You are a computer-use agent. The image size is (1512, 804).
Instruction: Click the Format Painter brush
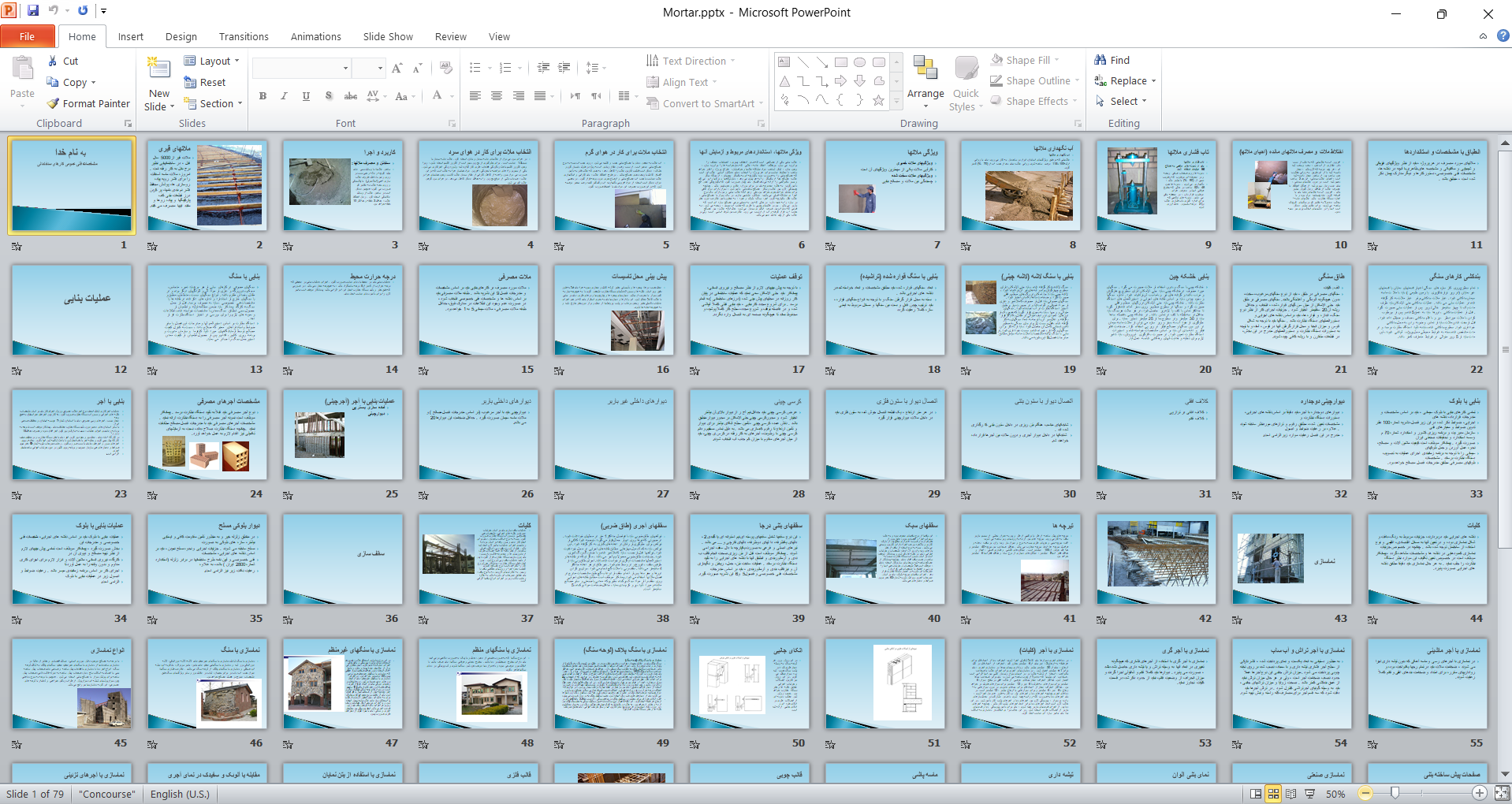point(53,103)
